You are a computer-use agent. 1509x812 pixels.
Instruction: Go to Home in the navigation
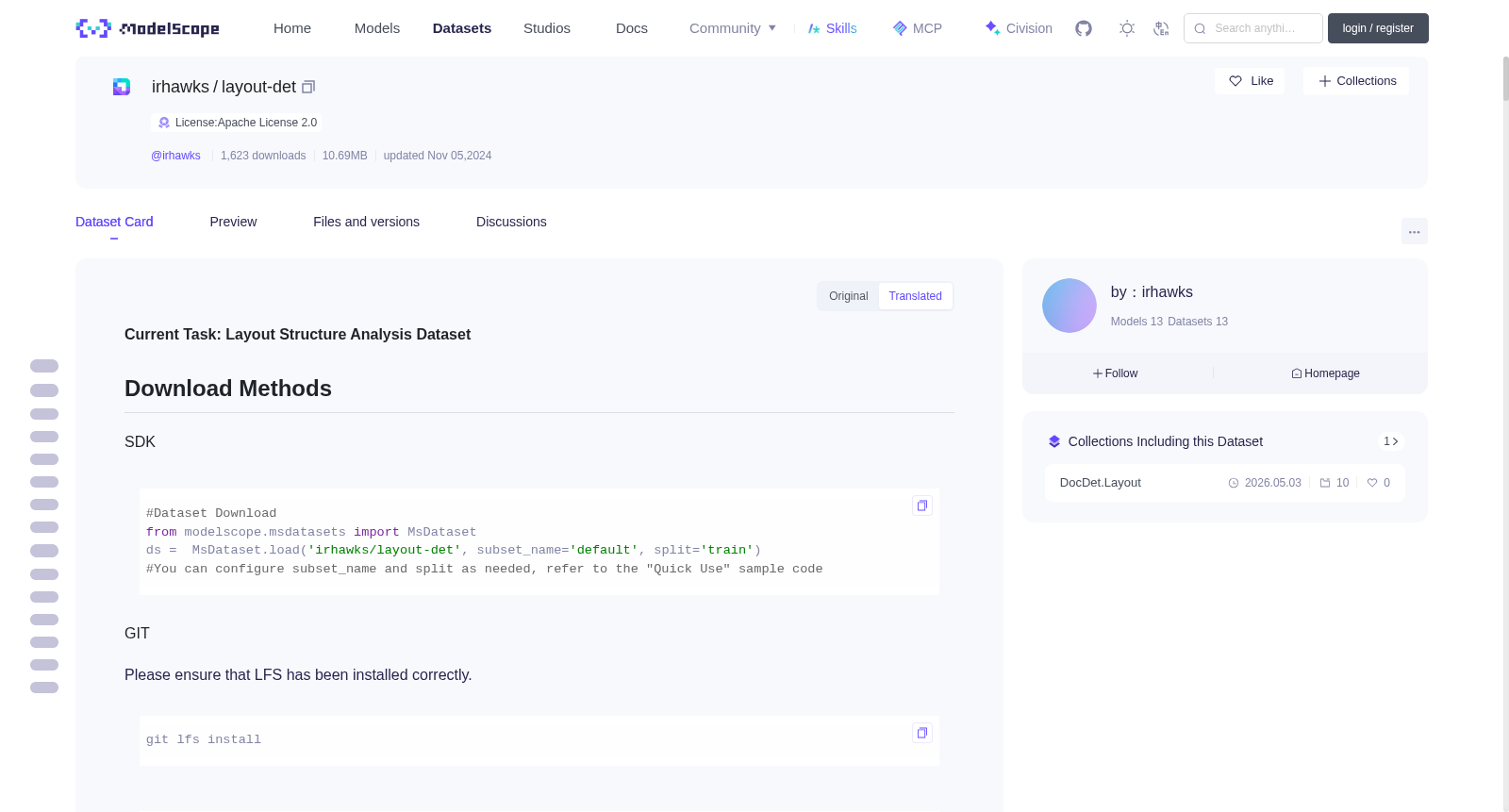292,28
